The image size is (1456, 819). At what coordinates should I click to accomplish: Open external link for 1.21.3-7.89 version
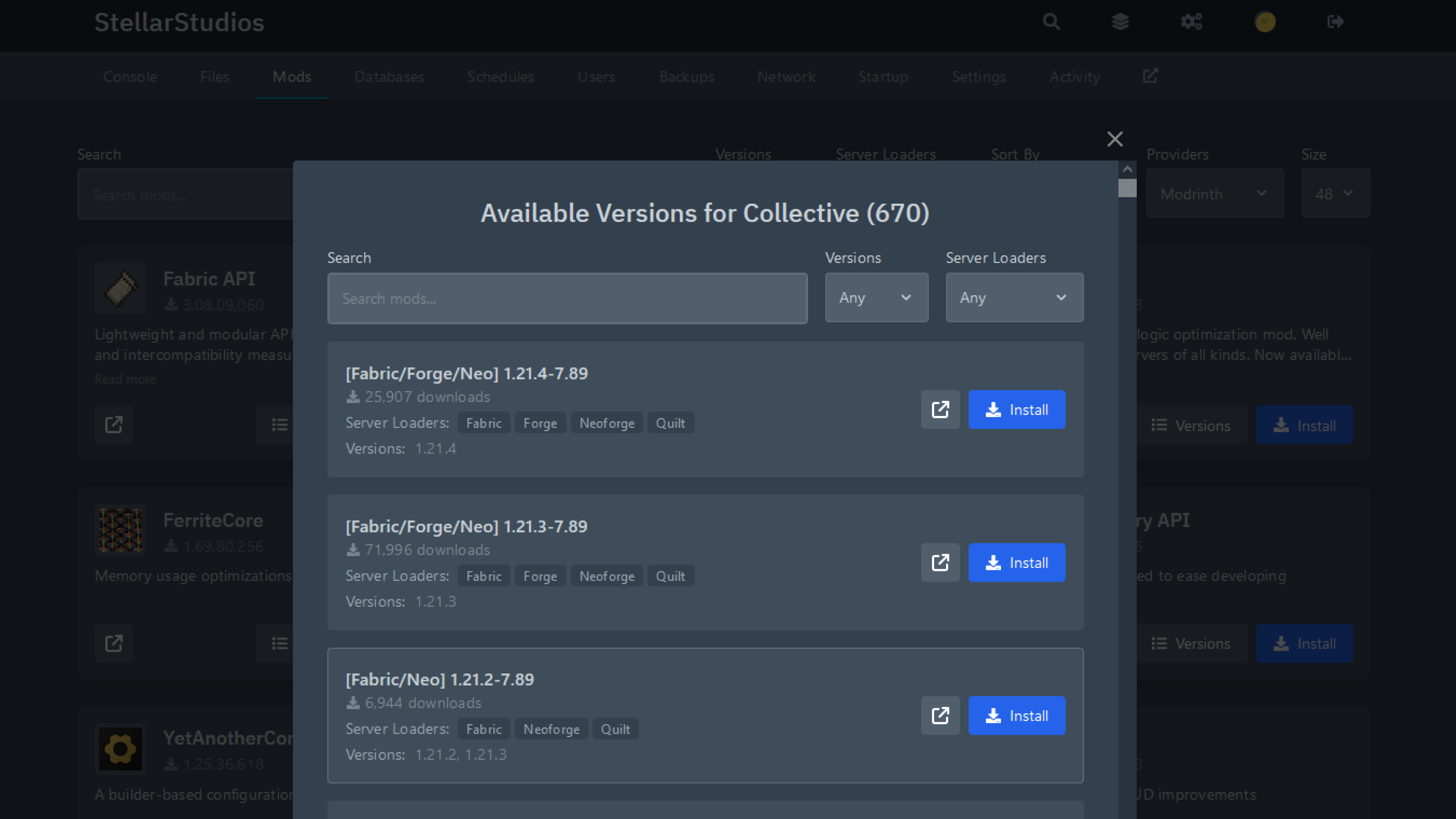(940, 562)
